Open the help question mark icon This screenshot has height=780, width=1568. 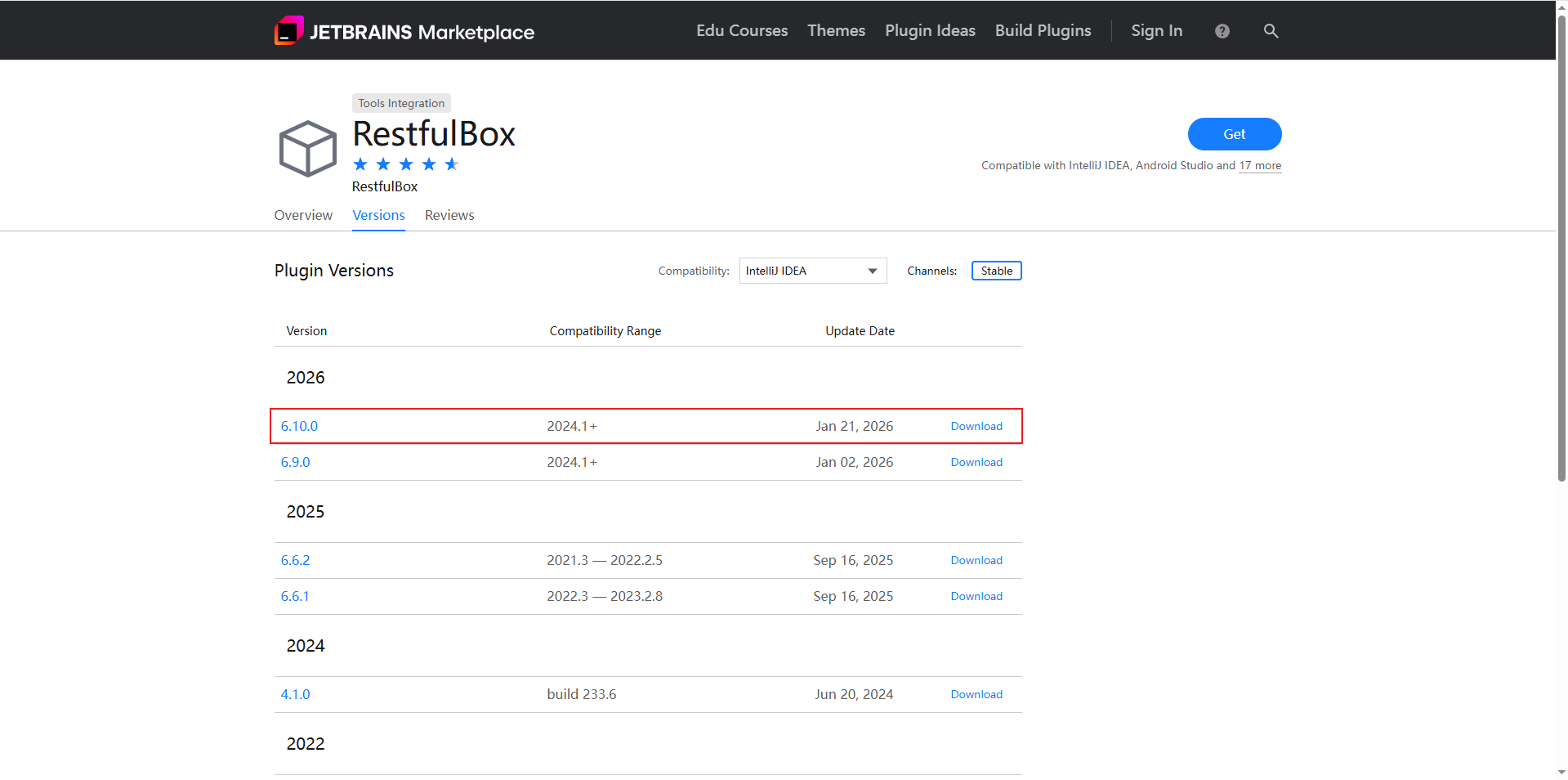(x=1222, y=31)
